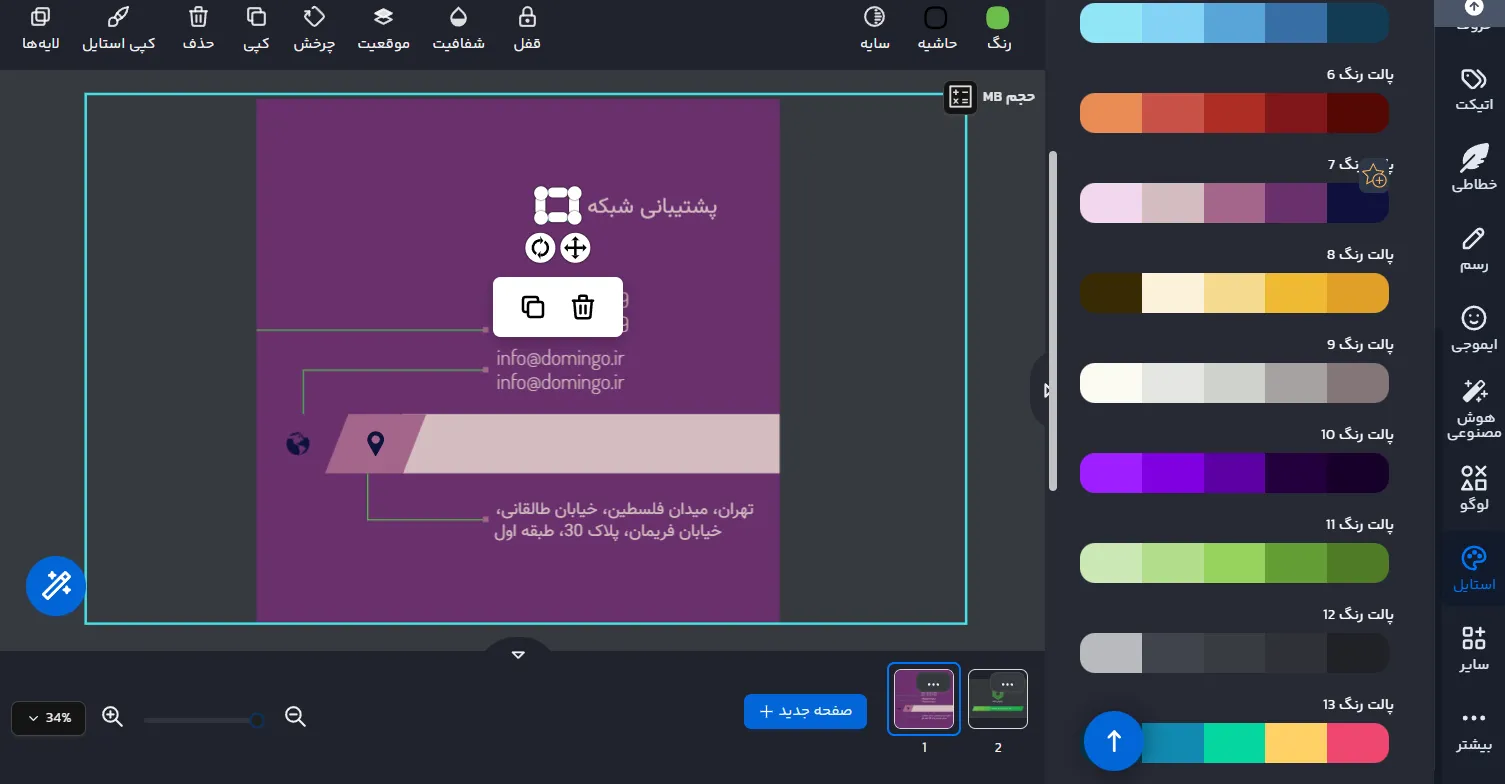Select page 1 thumbnail
1505x784 pixels.
pyautogui.click(x=924, y=700)
